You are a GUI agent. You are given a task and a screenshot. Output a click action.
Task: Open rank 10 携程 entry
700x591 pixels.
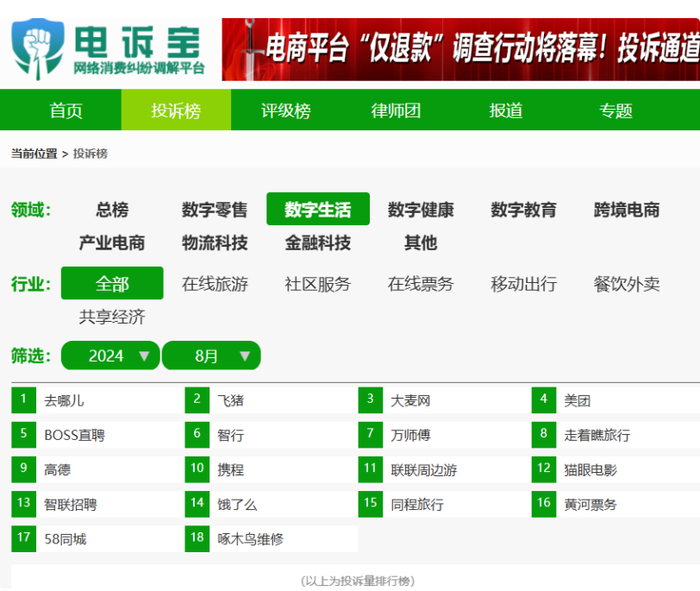click(271, 470)
